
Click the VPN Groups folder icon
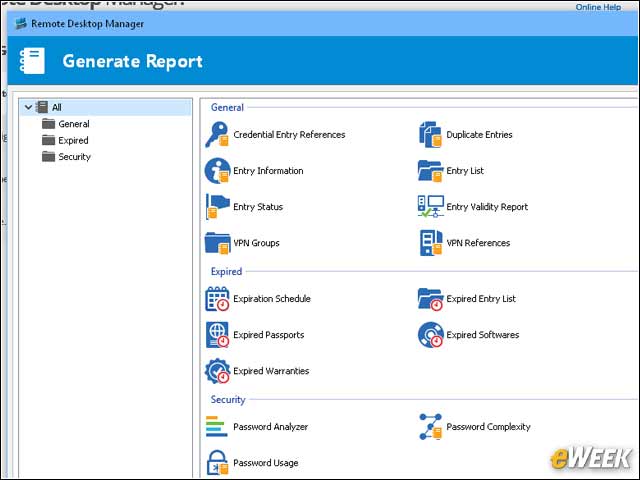[x=218, y=243]
